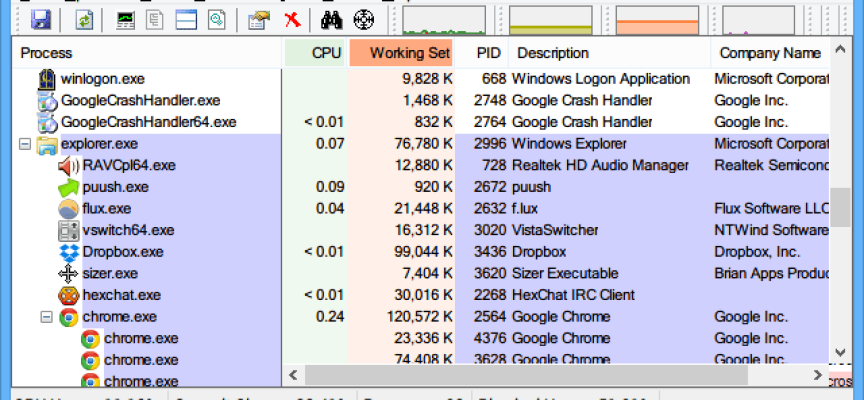Click the winlogon.exe process icon

point(47,79)
